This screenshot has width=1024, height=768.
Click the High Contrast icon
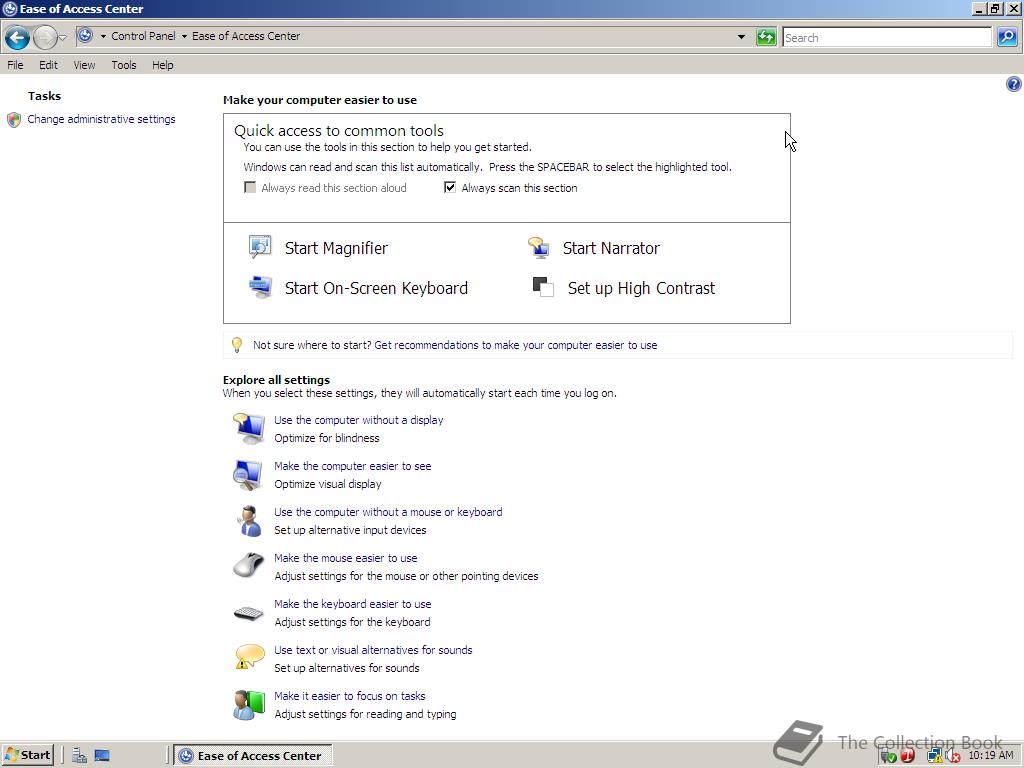tap(543, 287)
